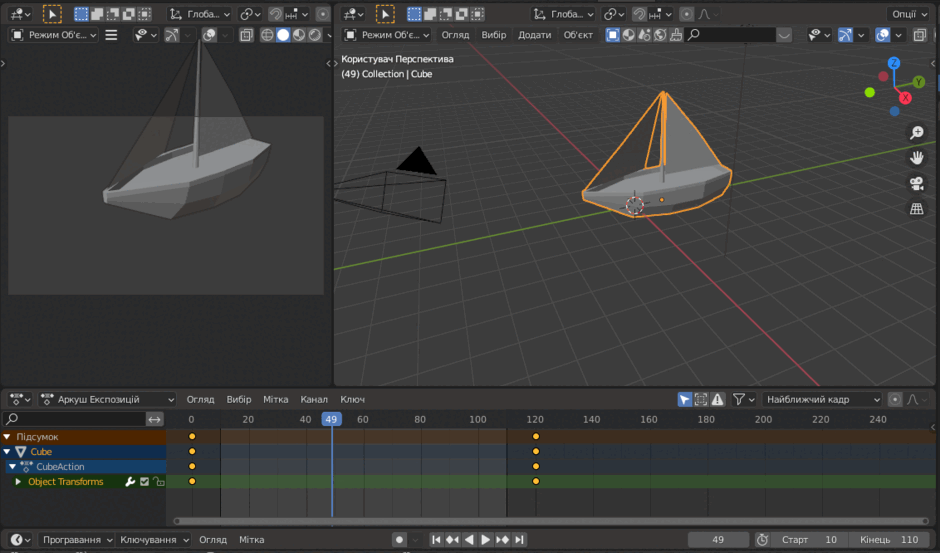Open the View menu in the right viewport
Viewport: 940px width, 553px height.
pyautogui.click(x=455, y=35)
